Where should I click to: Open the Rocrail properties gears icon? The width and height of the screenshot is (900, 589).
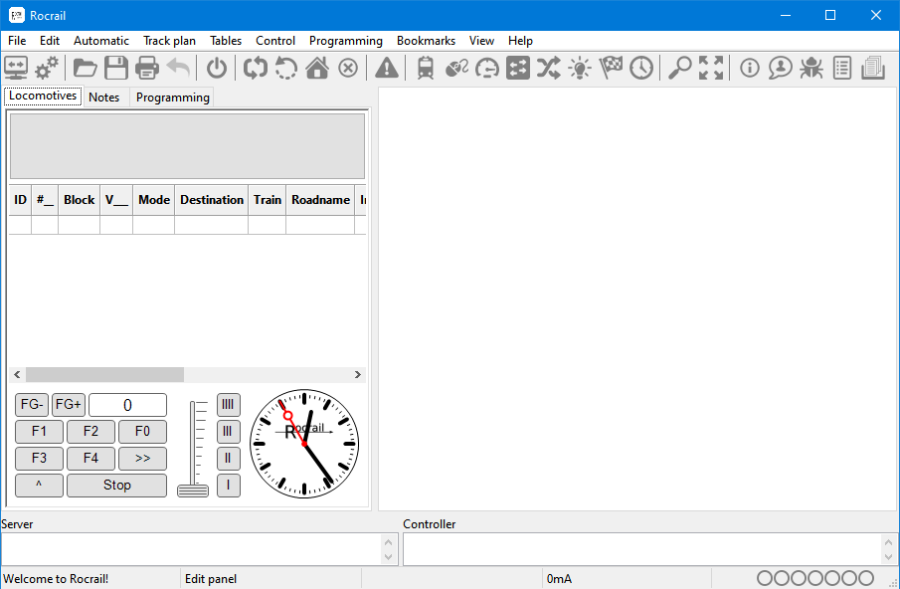tap(44, 67)
